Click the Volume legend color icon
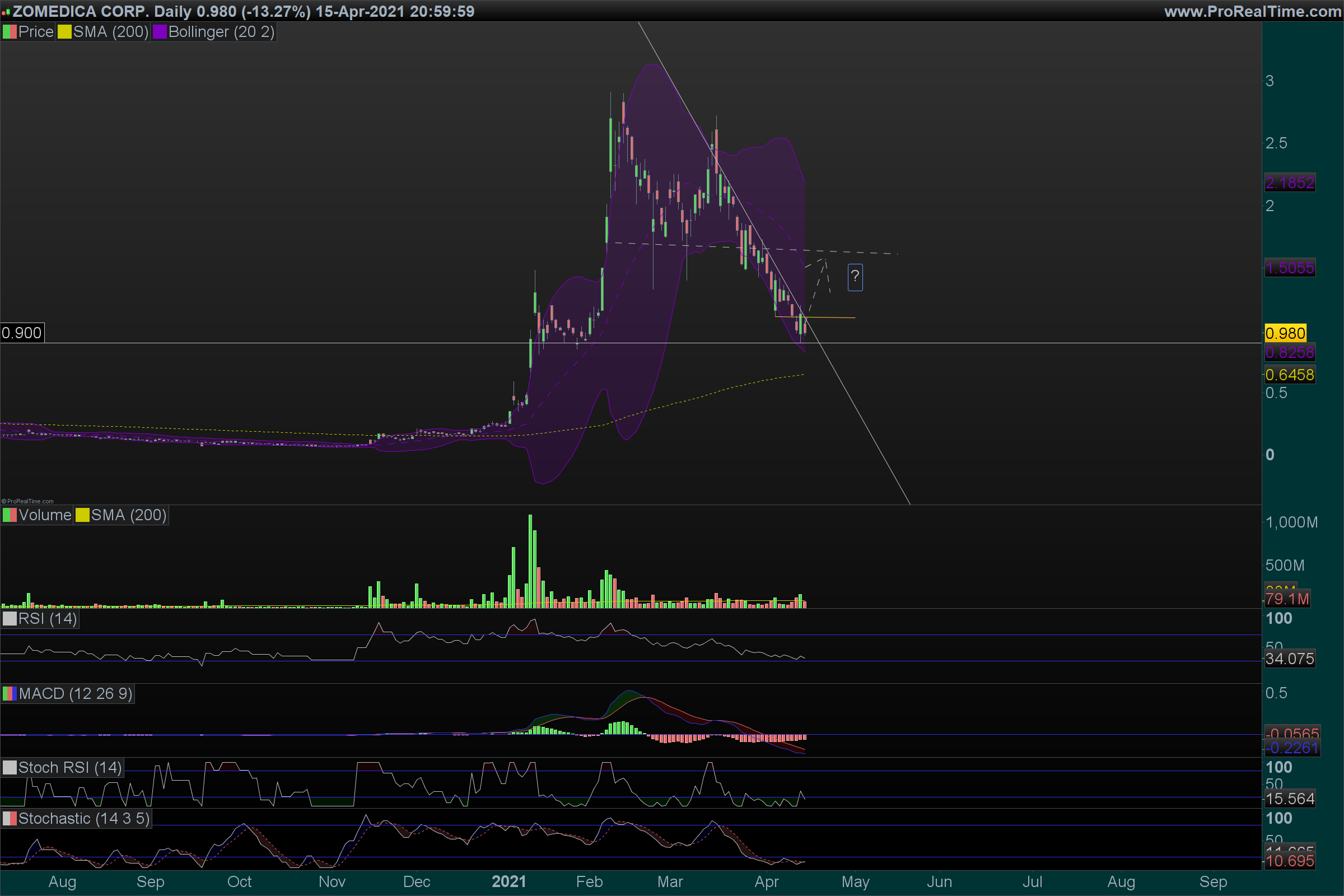Screen dimensions: 1344x896 (10, 515)
